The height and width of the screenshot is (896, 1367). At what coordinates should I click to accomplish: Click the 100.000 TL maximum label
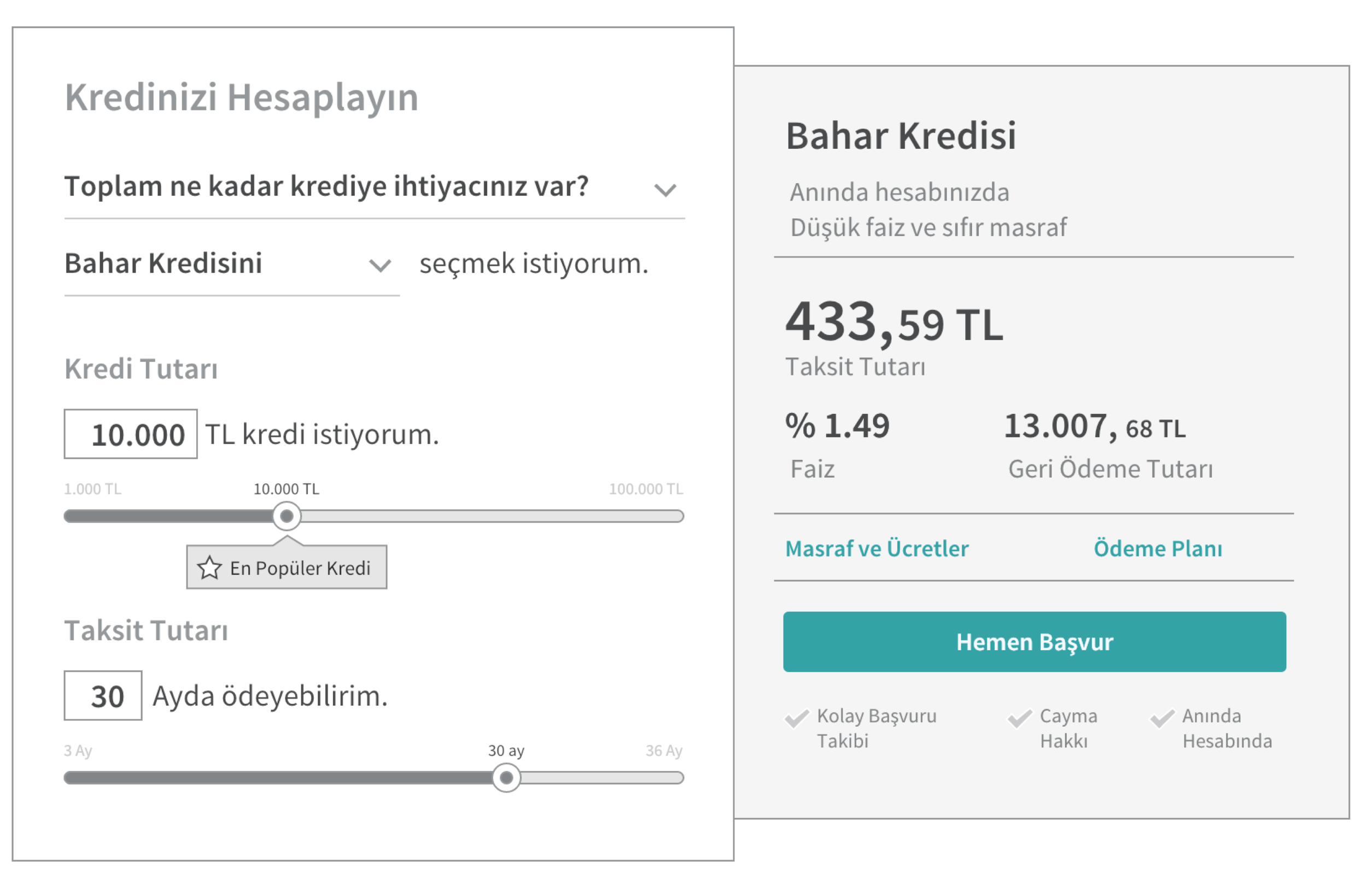coord(646,489)
